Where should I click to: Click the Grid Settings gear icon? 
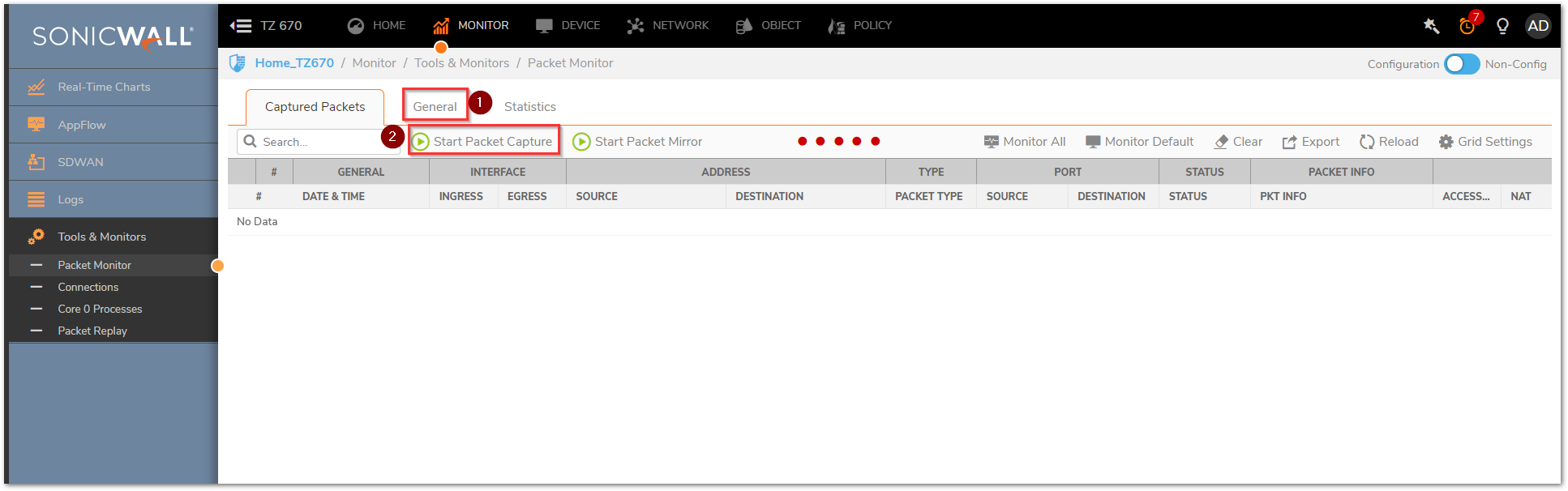(x=1446, y=142)
